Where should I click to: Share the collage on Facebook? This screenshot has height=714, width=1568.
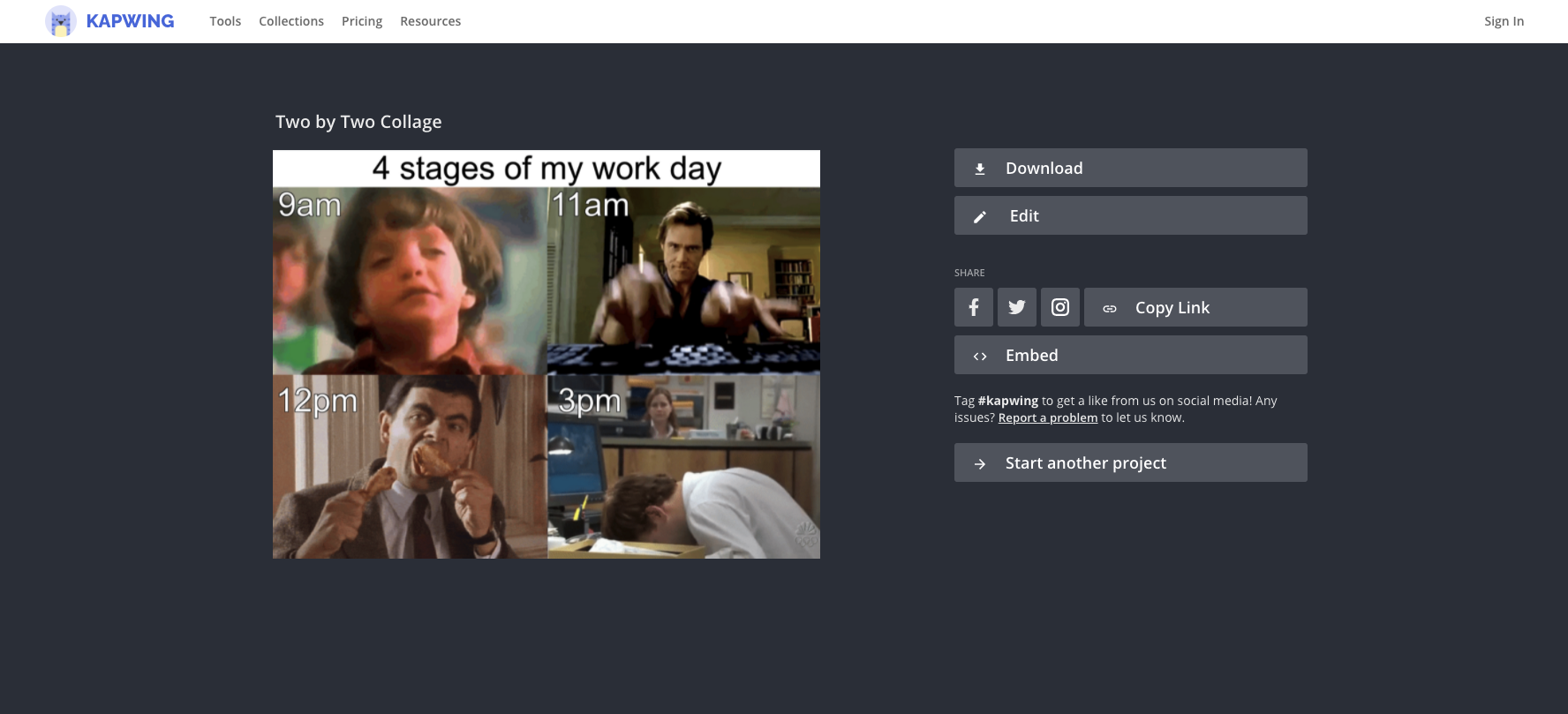pos(973,307)
